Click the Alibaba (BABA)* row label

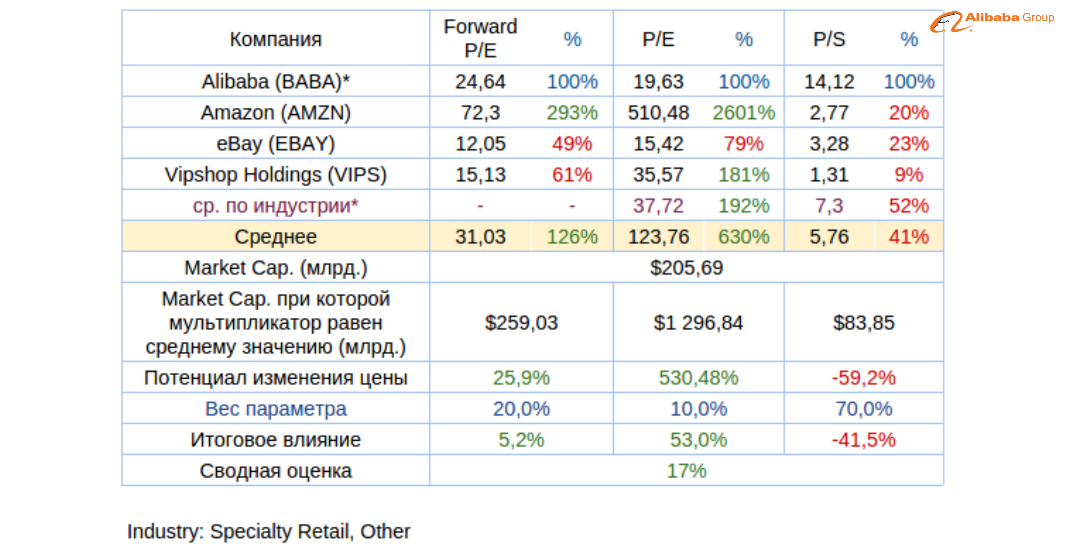tap(275, 82)
